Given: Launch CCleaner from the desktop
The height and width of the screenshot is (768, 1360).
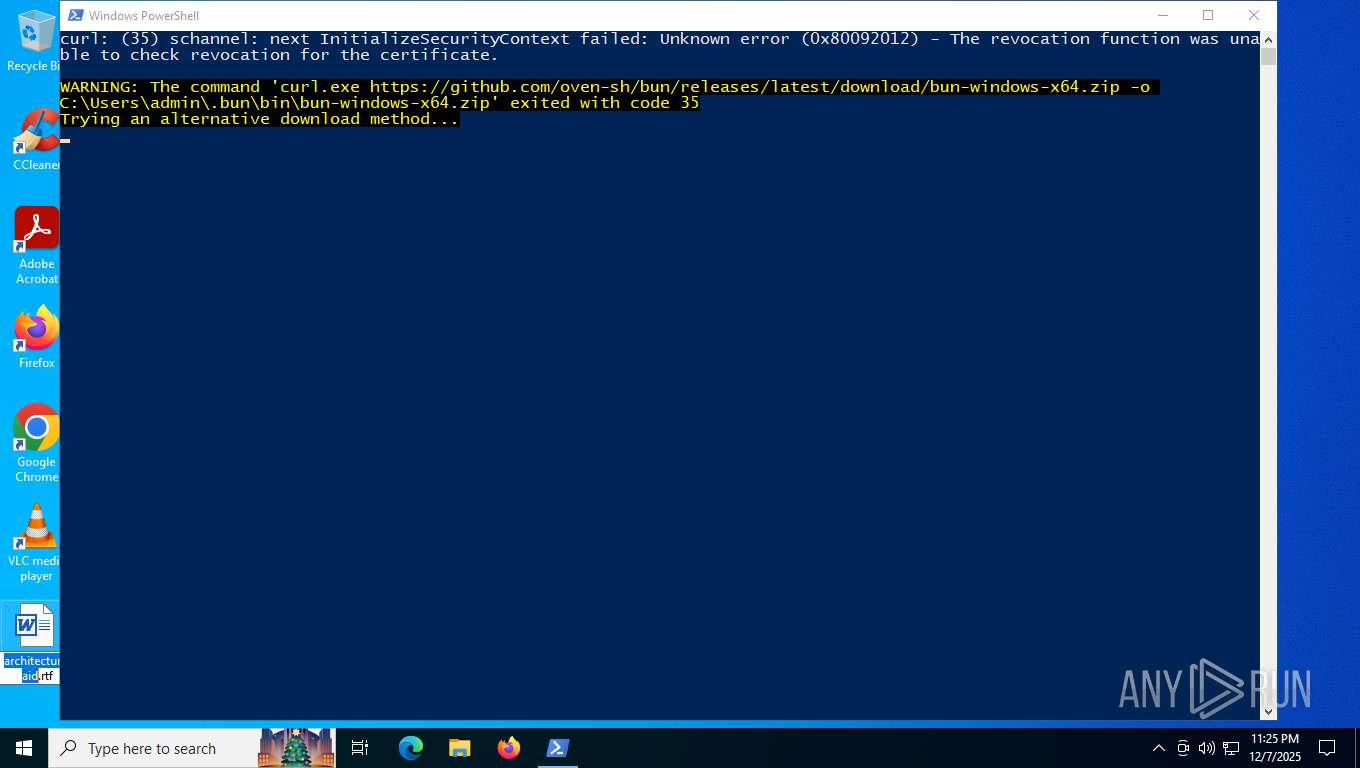Looking at the screenshot, I should tap(36, 139).
